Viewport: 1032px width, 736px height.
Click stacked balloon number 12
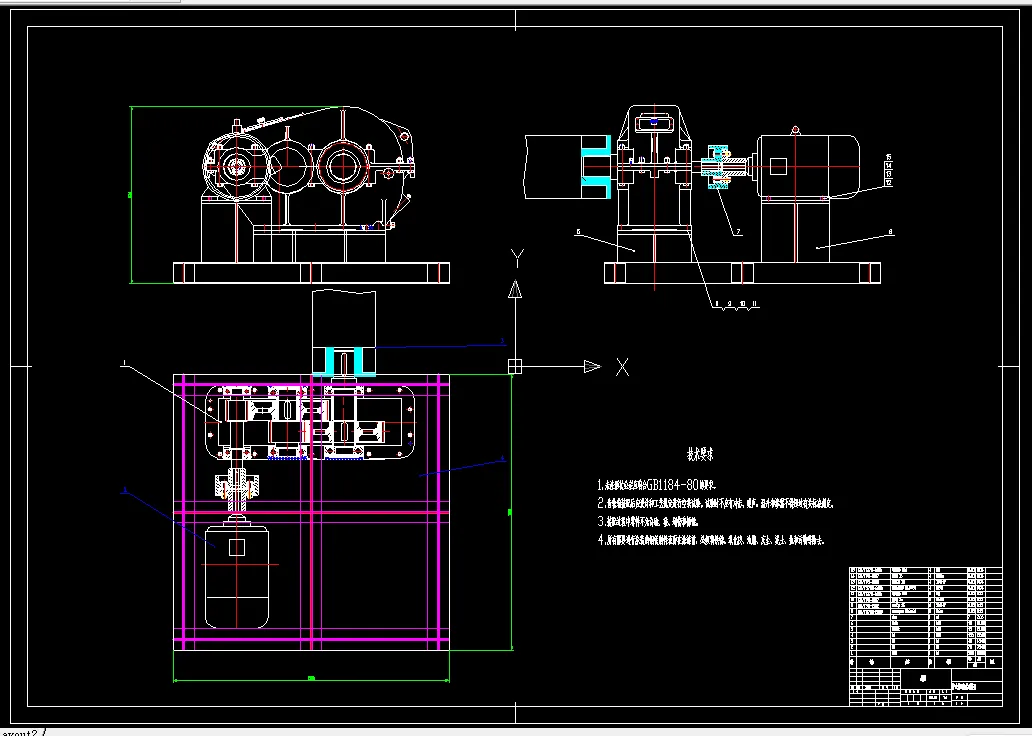(889, 182)
